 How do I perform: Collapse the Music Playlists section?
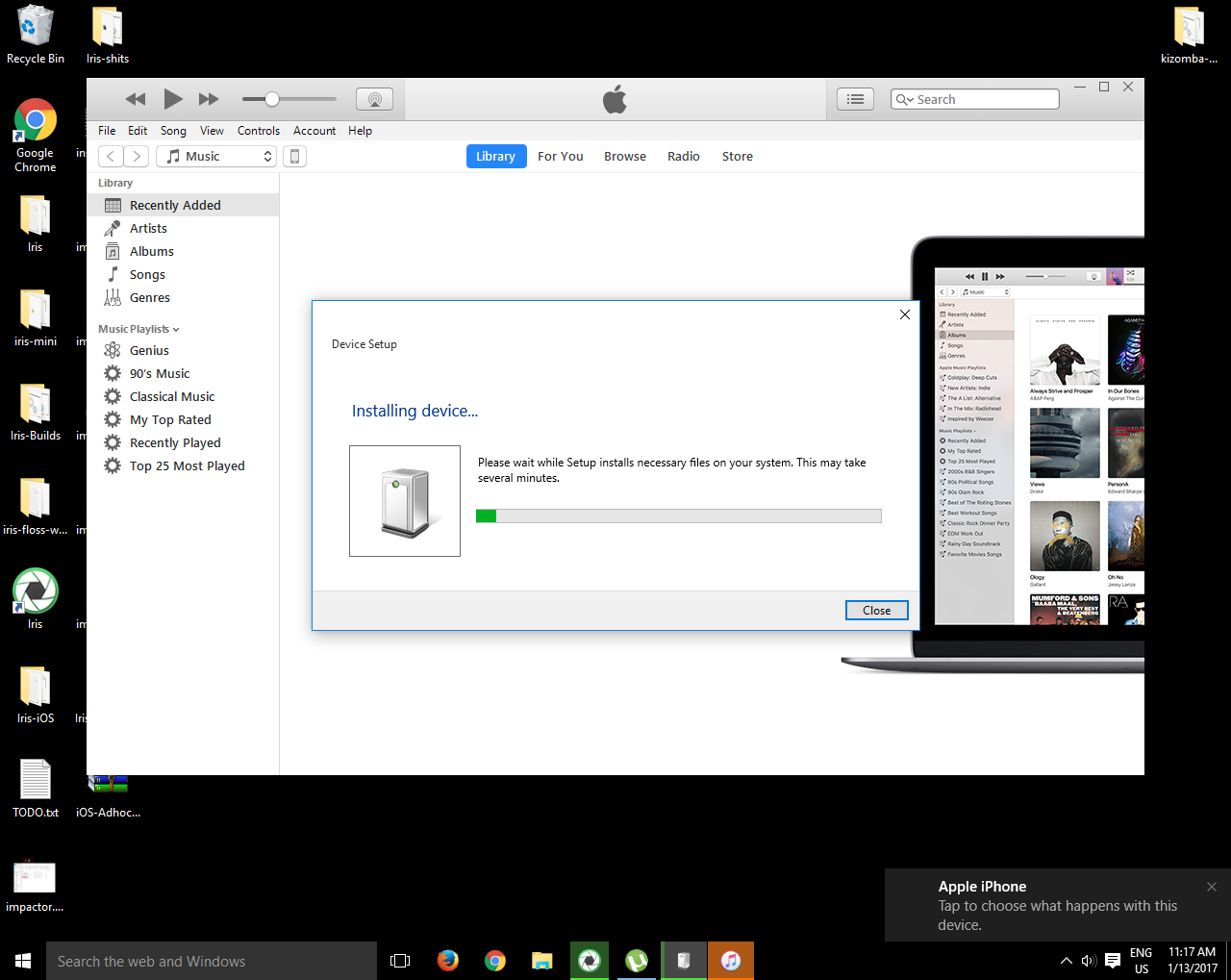pos(138,329)
